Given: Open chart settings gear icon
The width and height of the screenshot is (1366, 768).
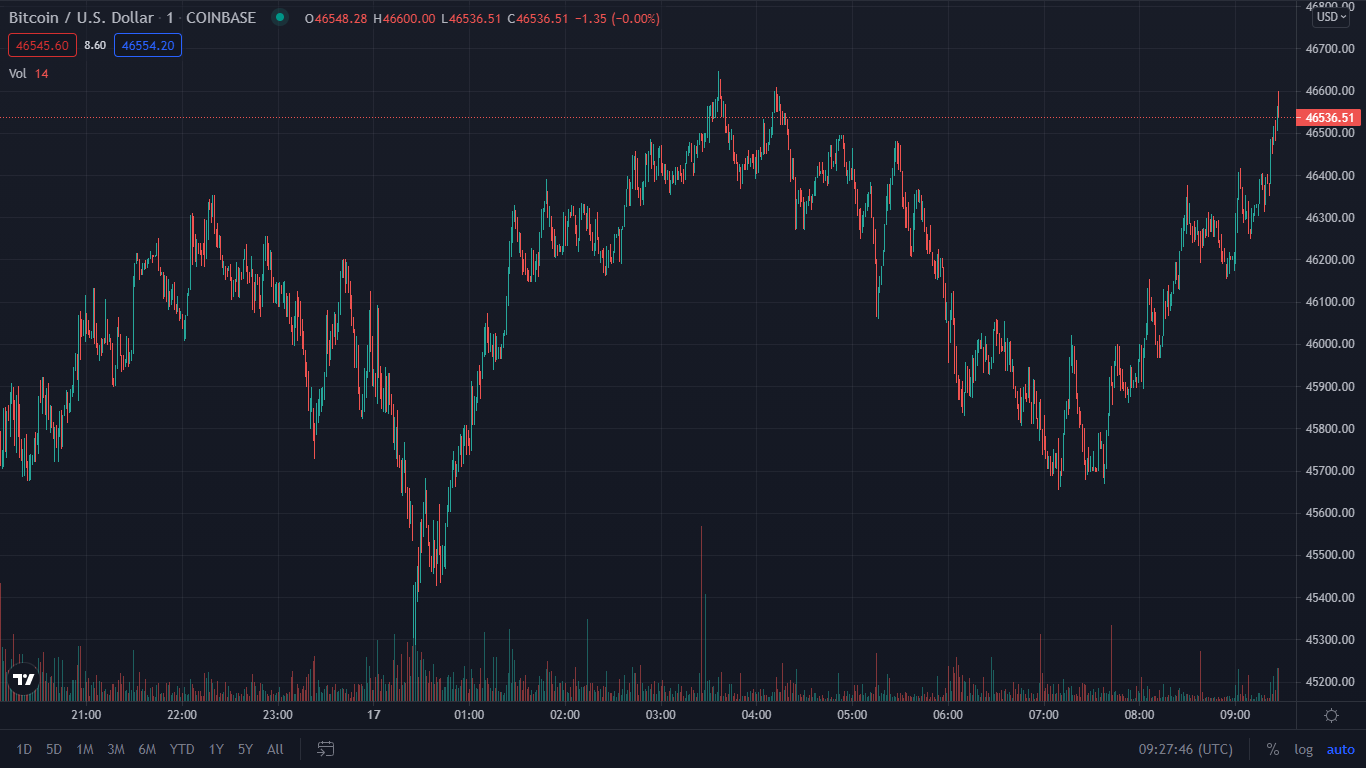Looking at the screenshot, I should click(x=1331, y=715).
